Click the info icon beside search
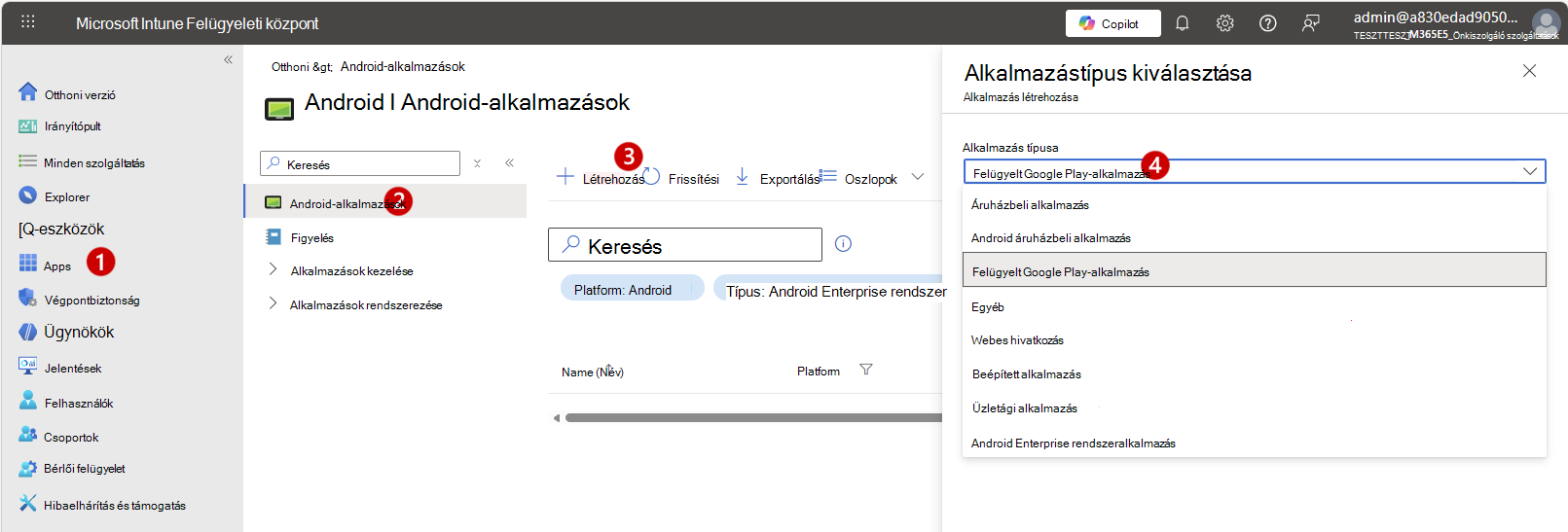The image size is (1568, 532). pos(843,244)
